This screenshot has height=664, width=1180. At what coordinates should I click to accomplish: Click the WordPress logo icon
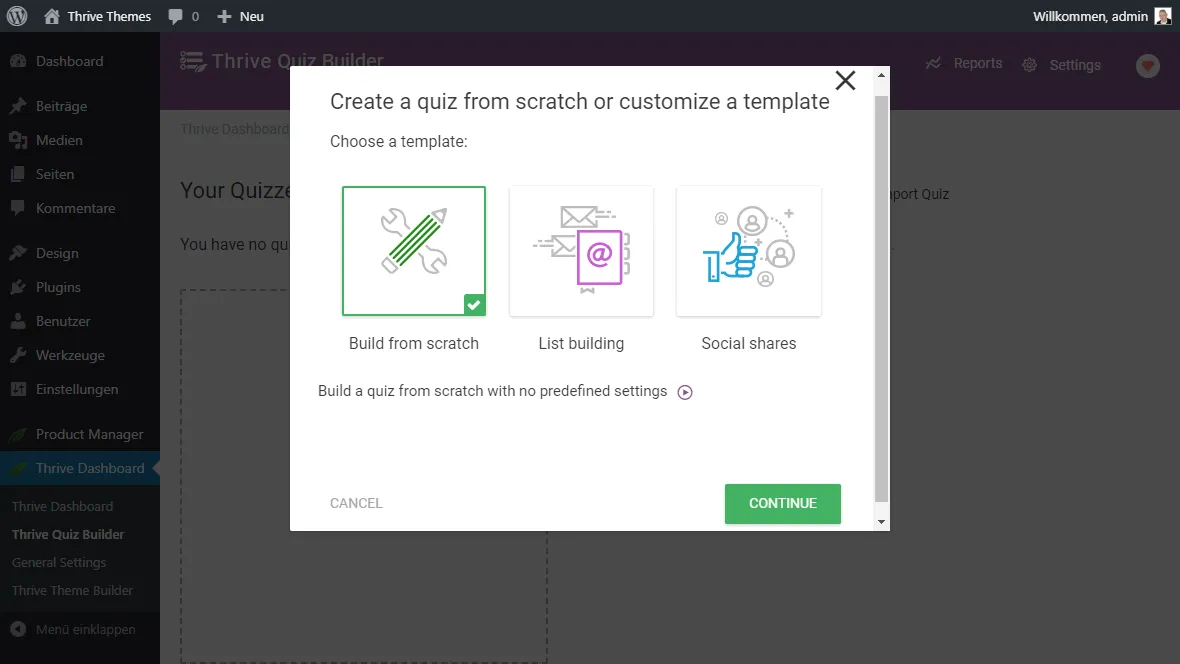pos(17,16)
